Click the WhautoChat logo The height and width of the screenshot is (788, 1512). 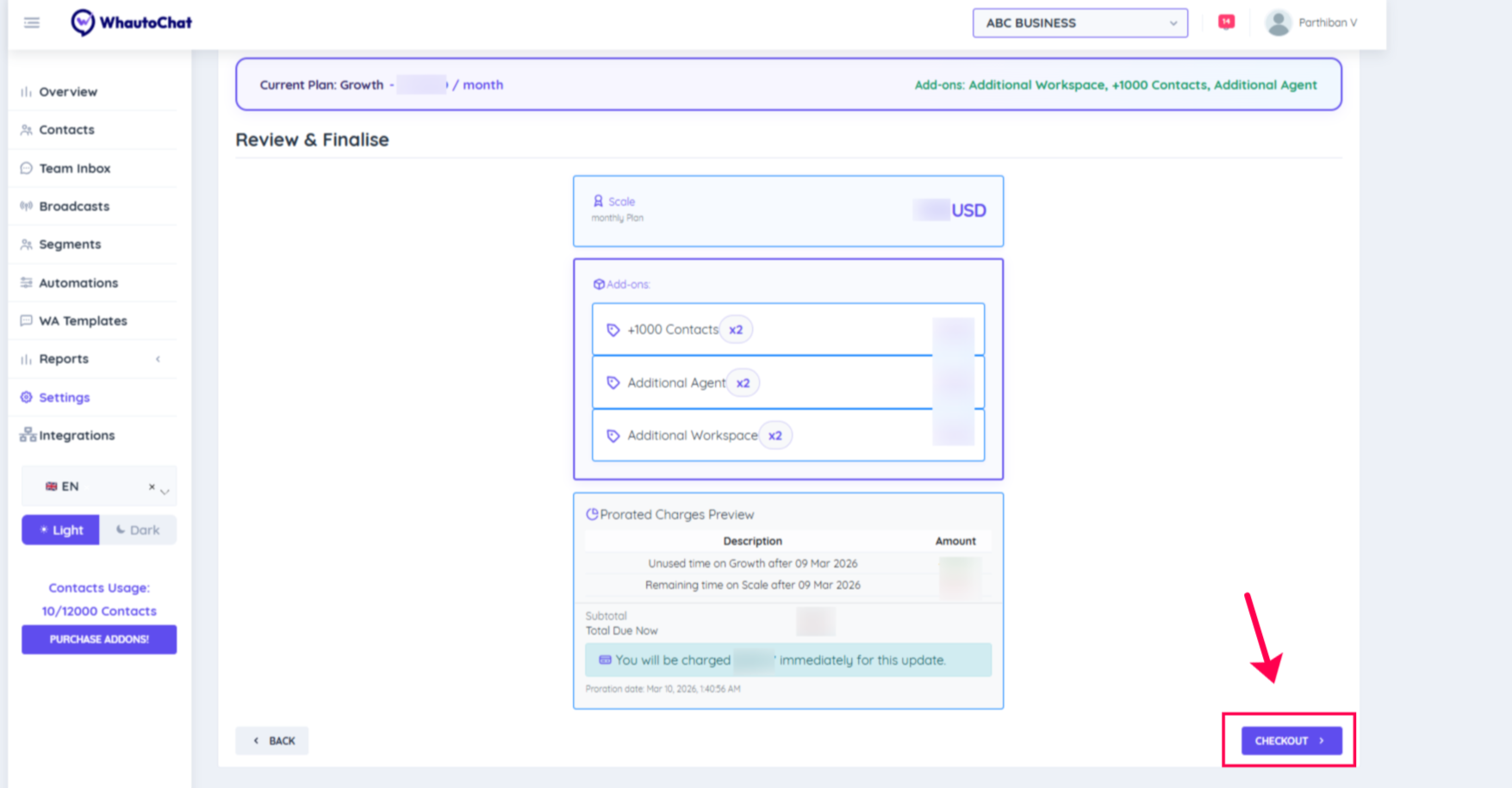(132, 22)
